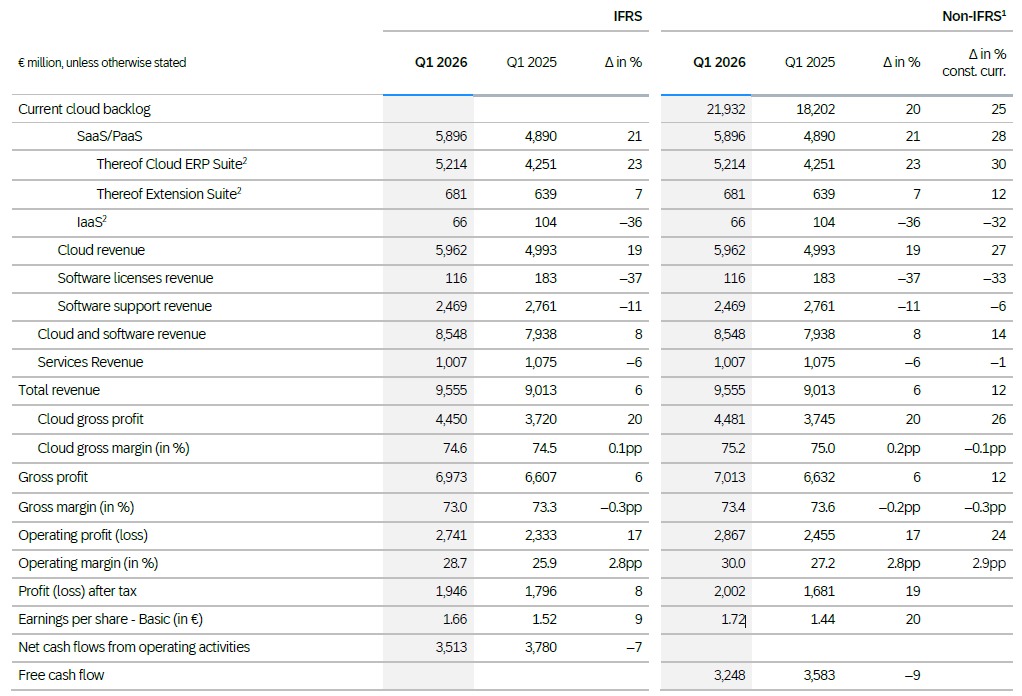Viewport: 1022px width, 696px height.
Task: Click net operating cash flow value 3,513
Action: click(x=447, y=647)
